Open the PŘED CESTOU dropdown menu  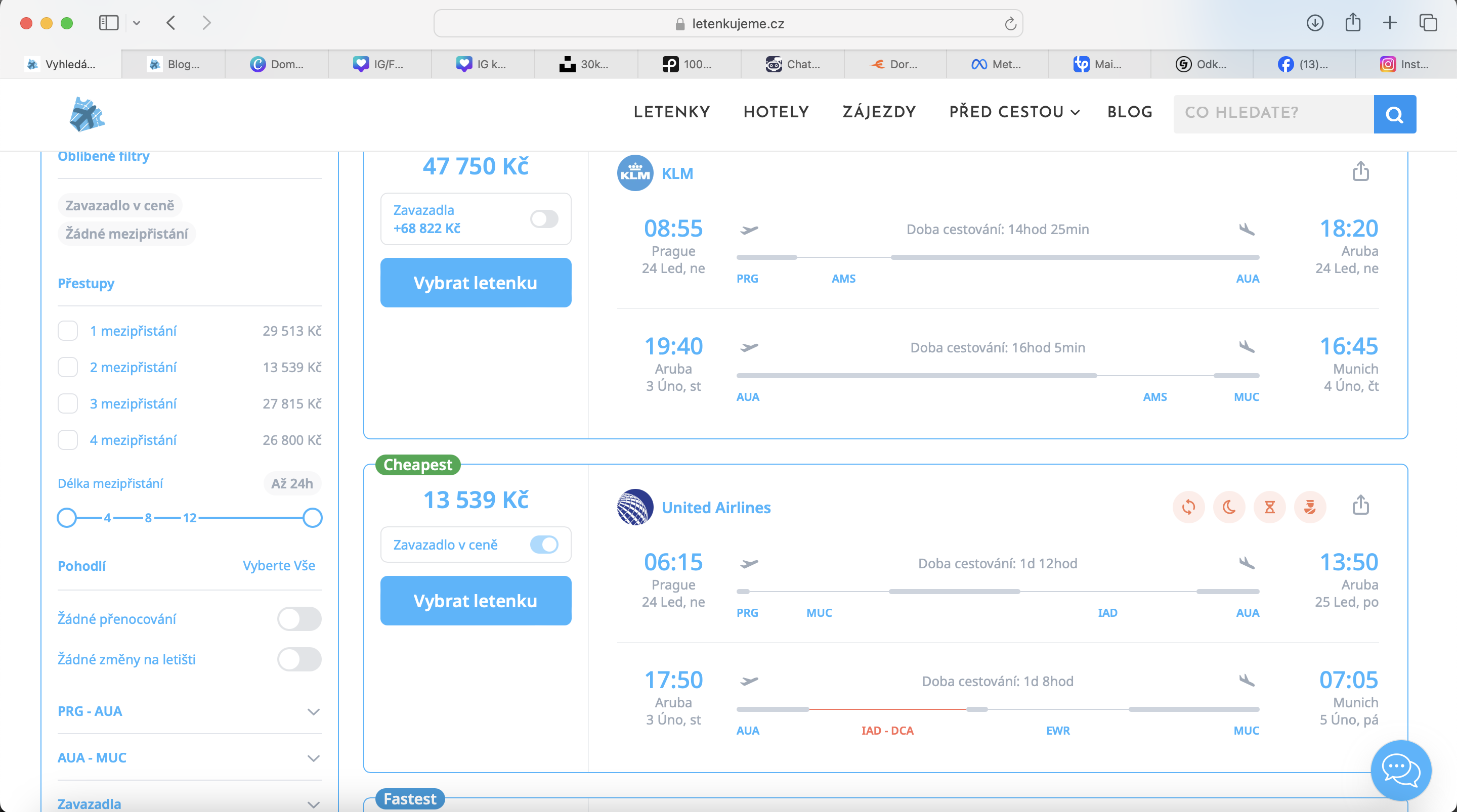1014,112
